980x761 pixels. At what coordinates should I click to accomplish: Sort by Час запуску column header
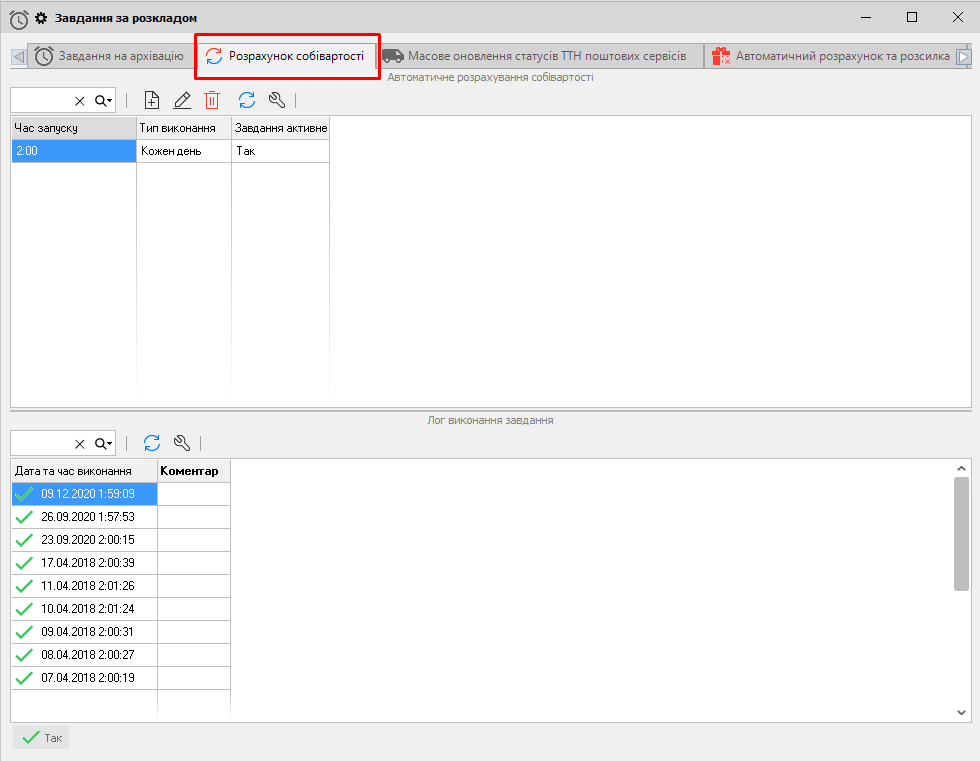point(73,128)
